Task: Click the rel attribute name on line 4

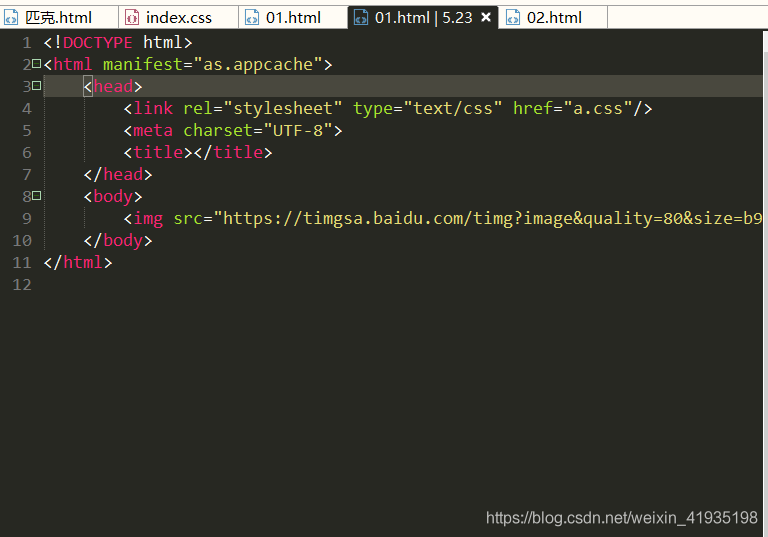Action: (198, 108)
